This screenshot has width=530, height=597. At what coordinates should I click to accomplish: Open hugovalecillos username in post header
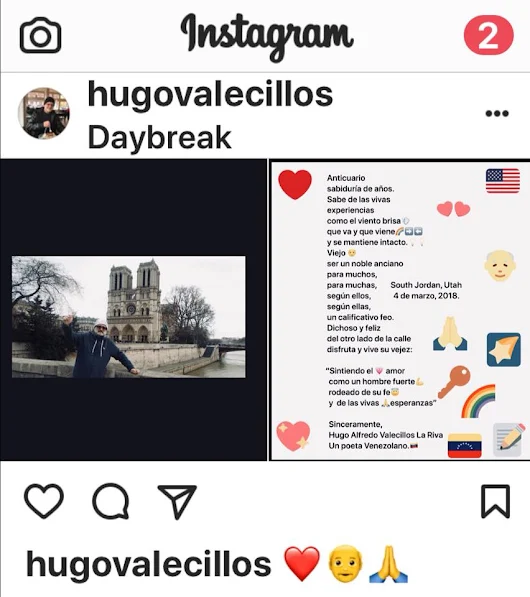coord(210,94)
